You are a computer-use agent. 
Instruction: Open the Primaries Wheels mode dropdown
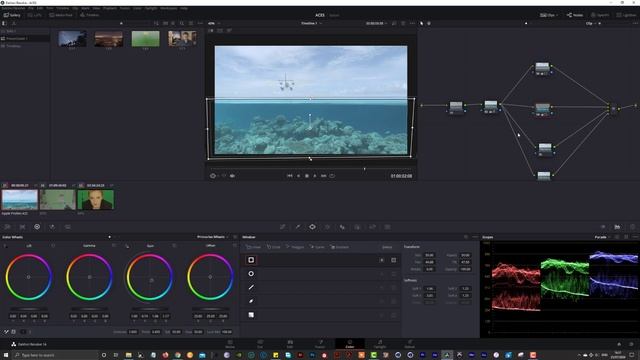click(213, 237)
